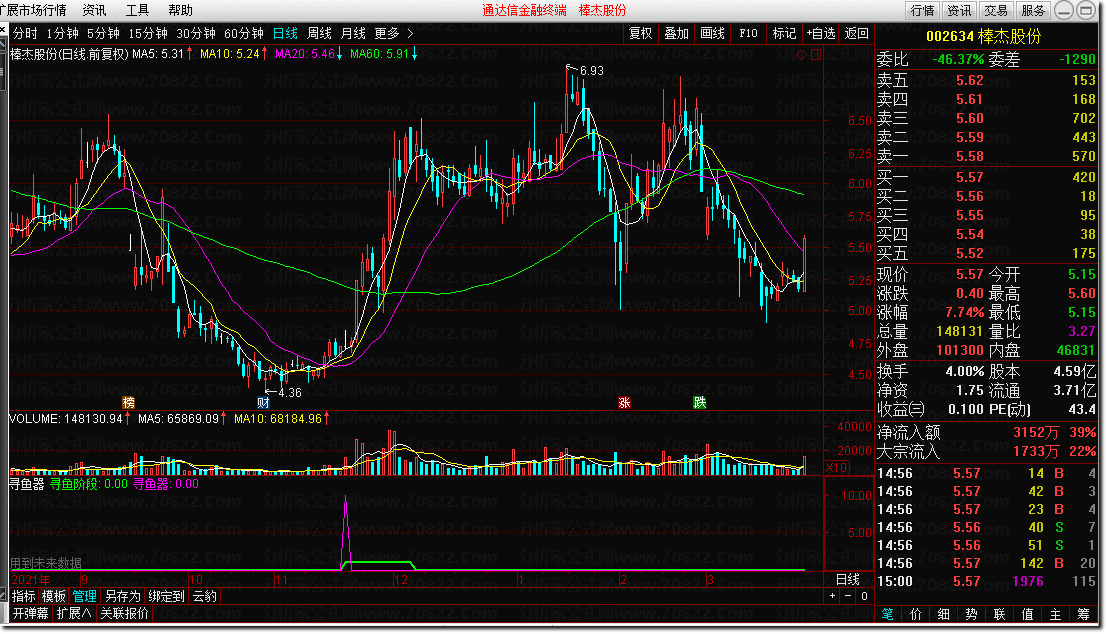Add stock with the +自选 button
Viewport: 1108px width, 634px height.
821,33
